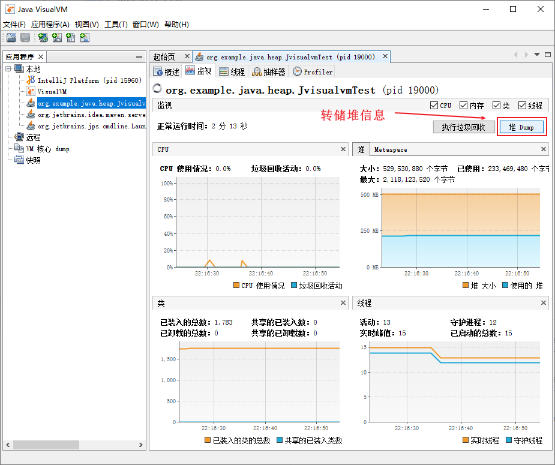Image resolution: width=555 pixels, height=465 pixels.
Task: Open the document list dropdown arrow
Action: pyautogui.click(x=537, y=54)
